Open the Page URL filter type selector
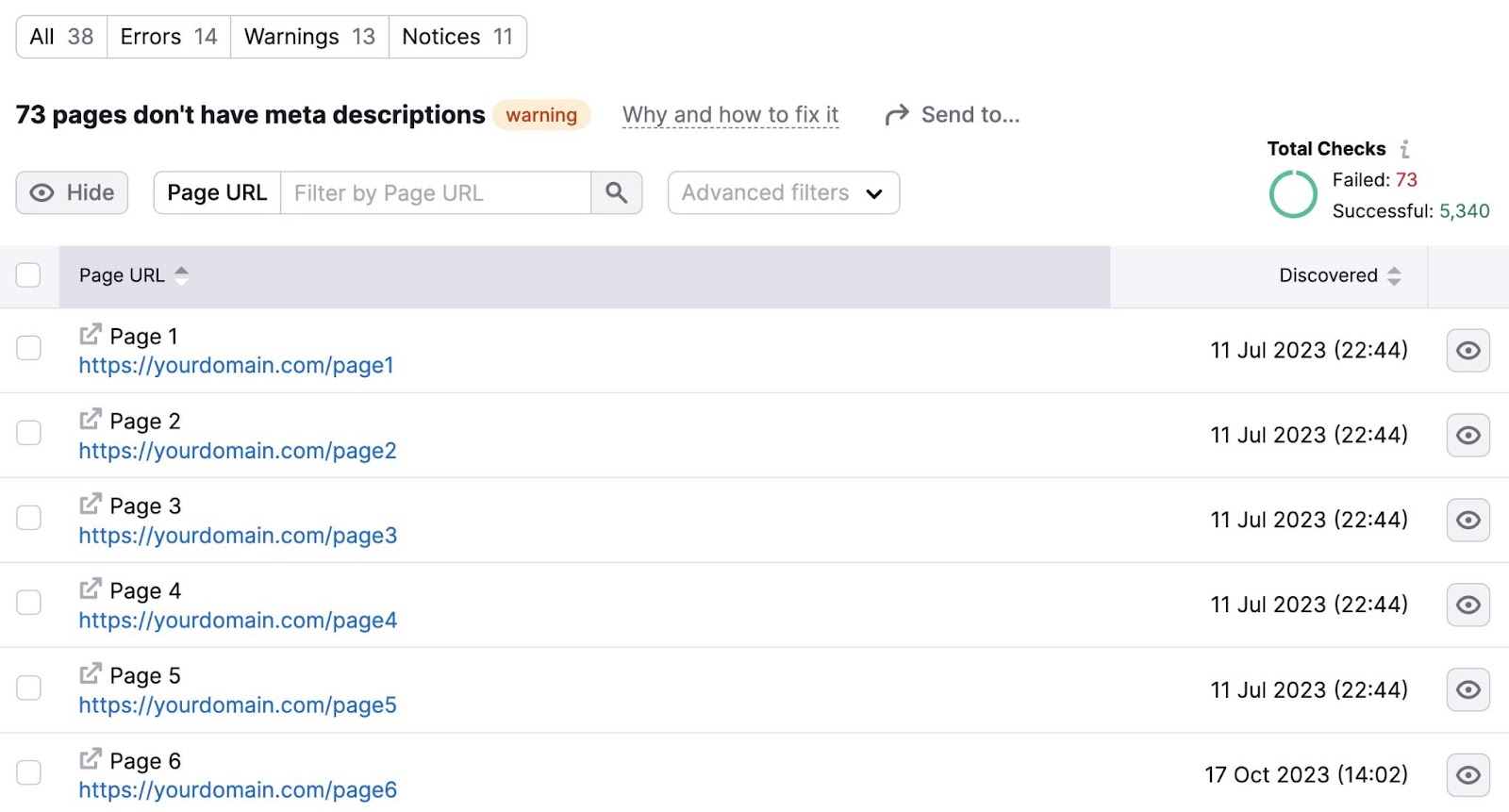 pos(217,192)
